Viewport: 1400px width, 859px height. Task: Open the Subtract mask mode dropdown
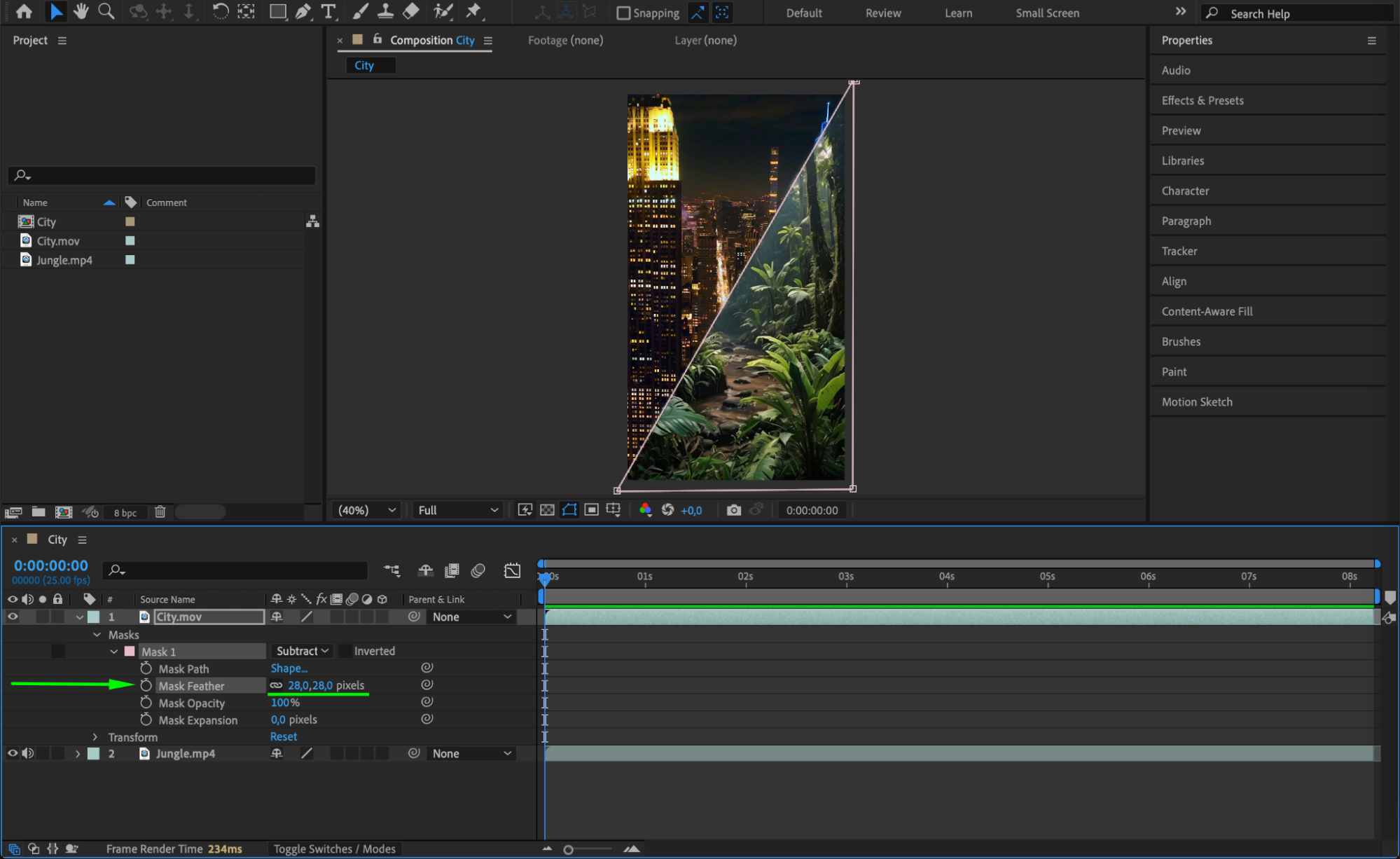tap(302, 651)
